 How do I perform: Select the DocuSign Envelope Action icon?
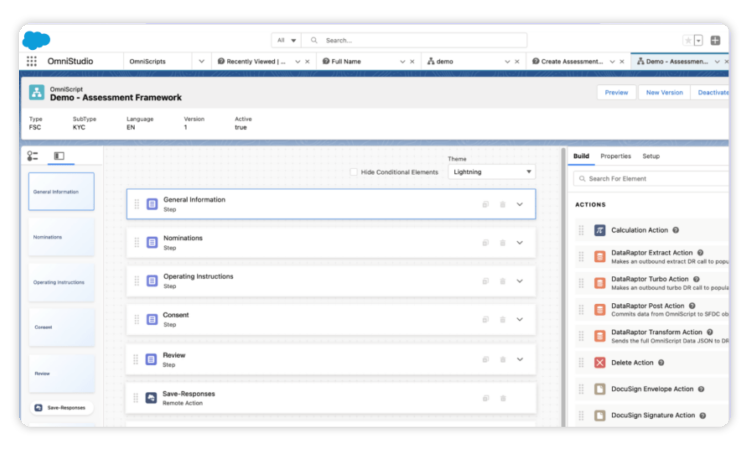(600, 389)
